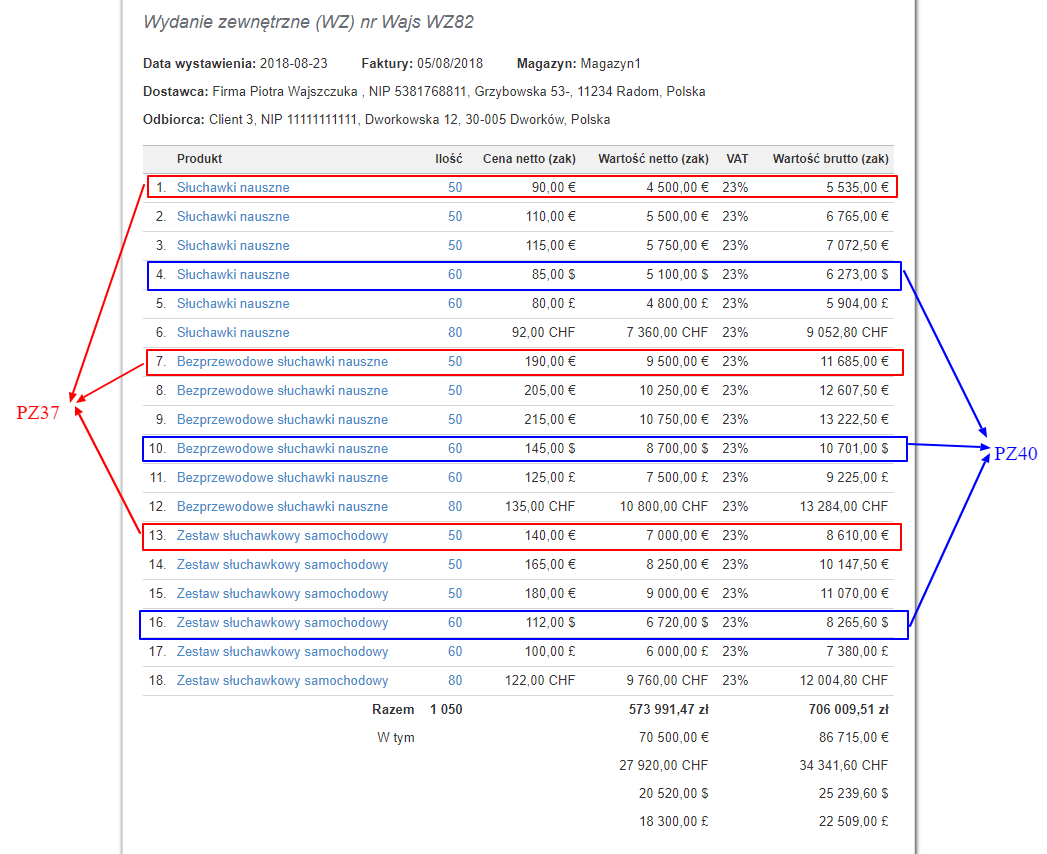Image resolution: width=1047 pixels, height=854 pixels.
Task: Click quantity 50 in row 2
Action: (x=455, y=216)
